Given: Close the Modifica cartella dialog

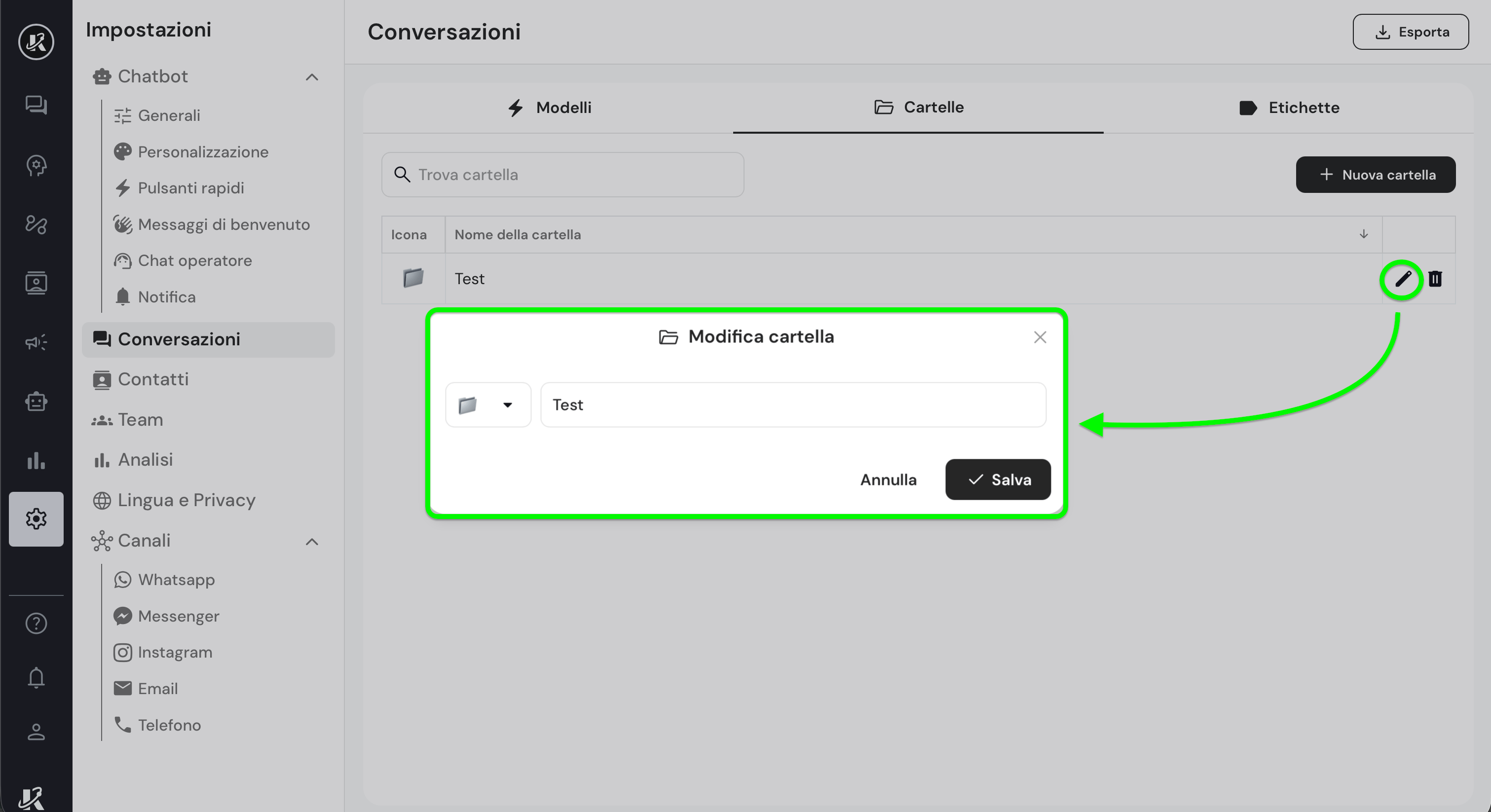Looking at the screenshot, I should (1040, 337).
